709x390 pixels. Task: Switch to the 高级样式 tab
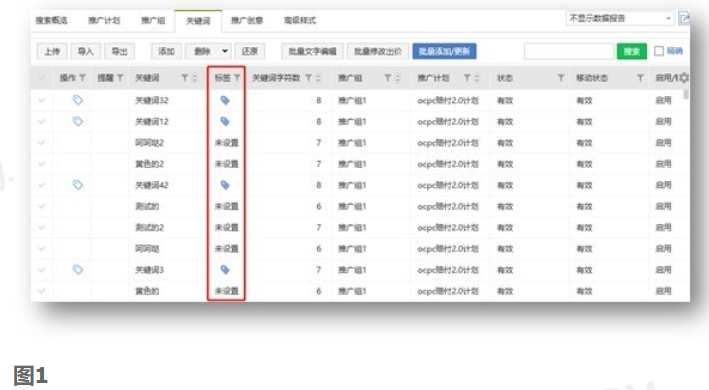coord(299,20)
